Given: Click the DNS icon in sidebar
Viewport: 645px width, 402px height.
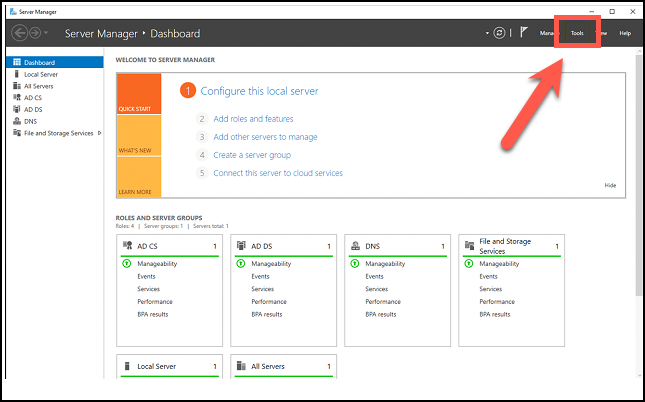Looking at the screenshot, I should point(17,121).
